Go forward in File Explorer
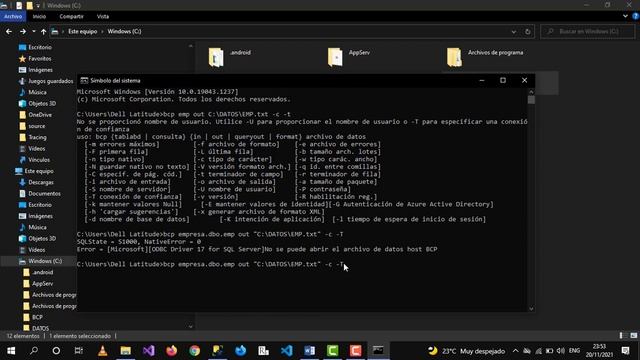Screen dimensions: 640x360 [x=23, y=31]
